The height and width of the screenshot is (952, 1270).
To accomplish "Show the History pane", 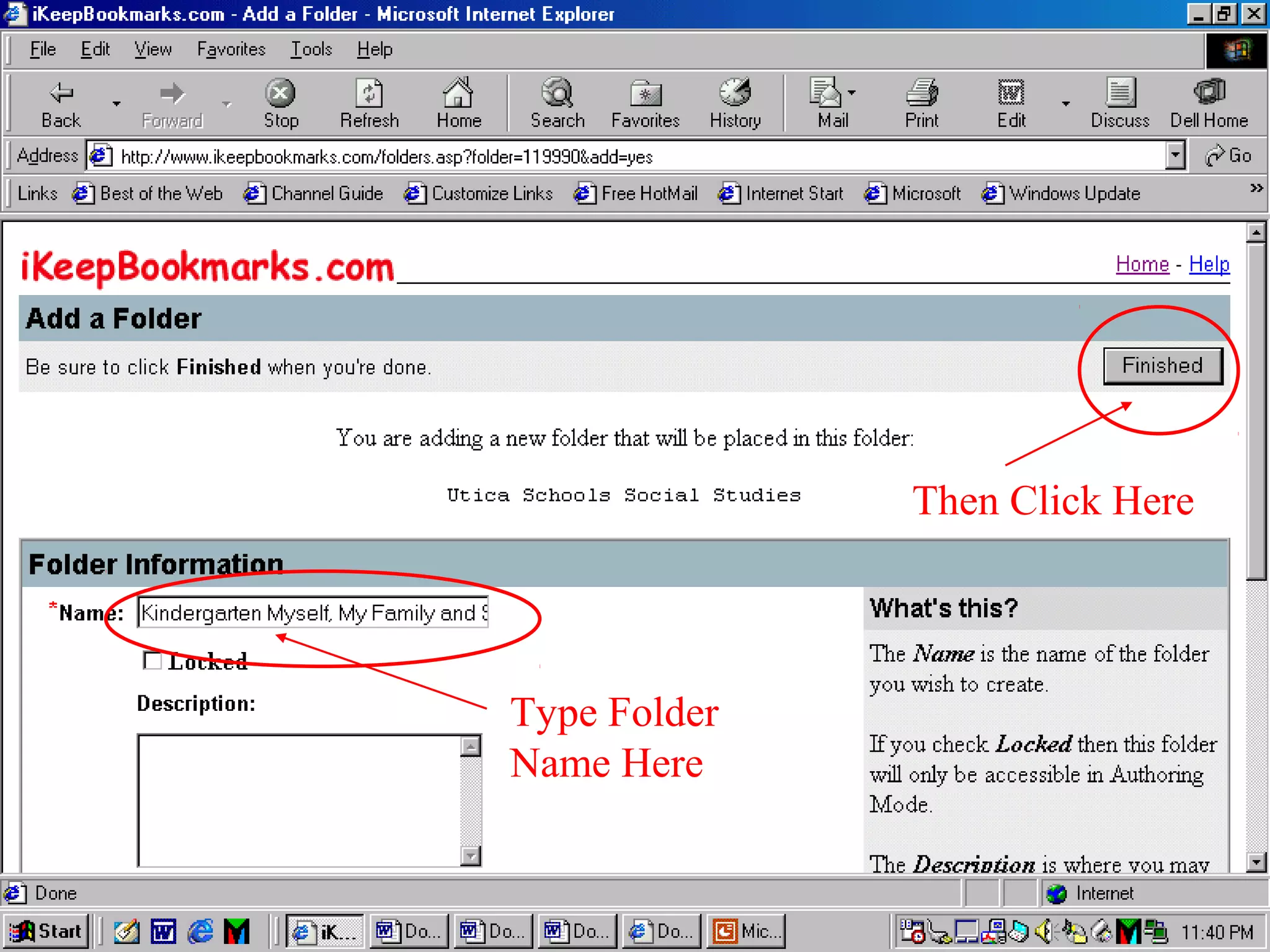I will click(735, 104).
